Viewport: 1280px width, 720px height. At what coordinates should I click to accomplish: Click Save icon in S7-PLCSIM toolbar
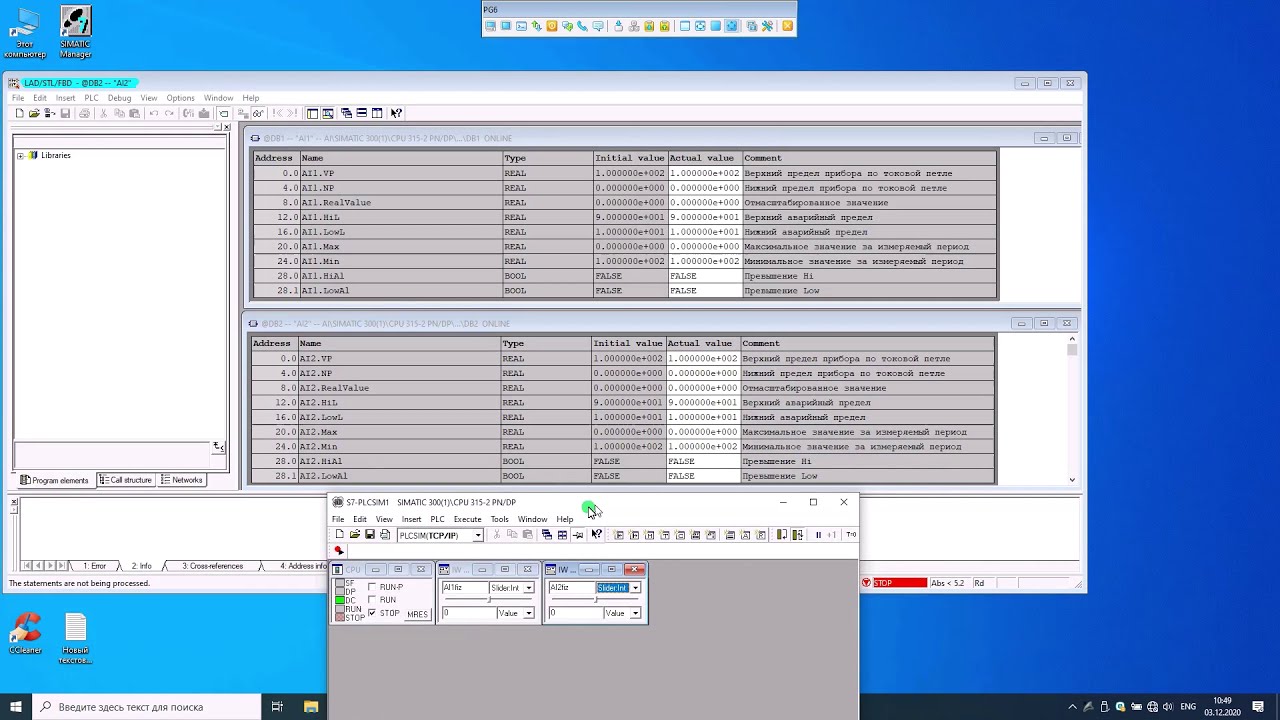(x=370, y=535)
